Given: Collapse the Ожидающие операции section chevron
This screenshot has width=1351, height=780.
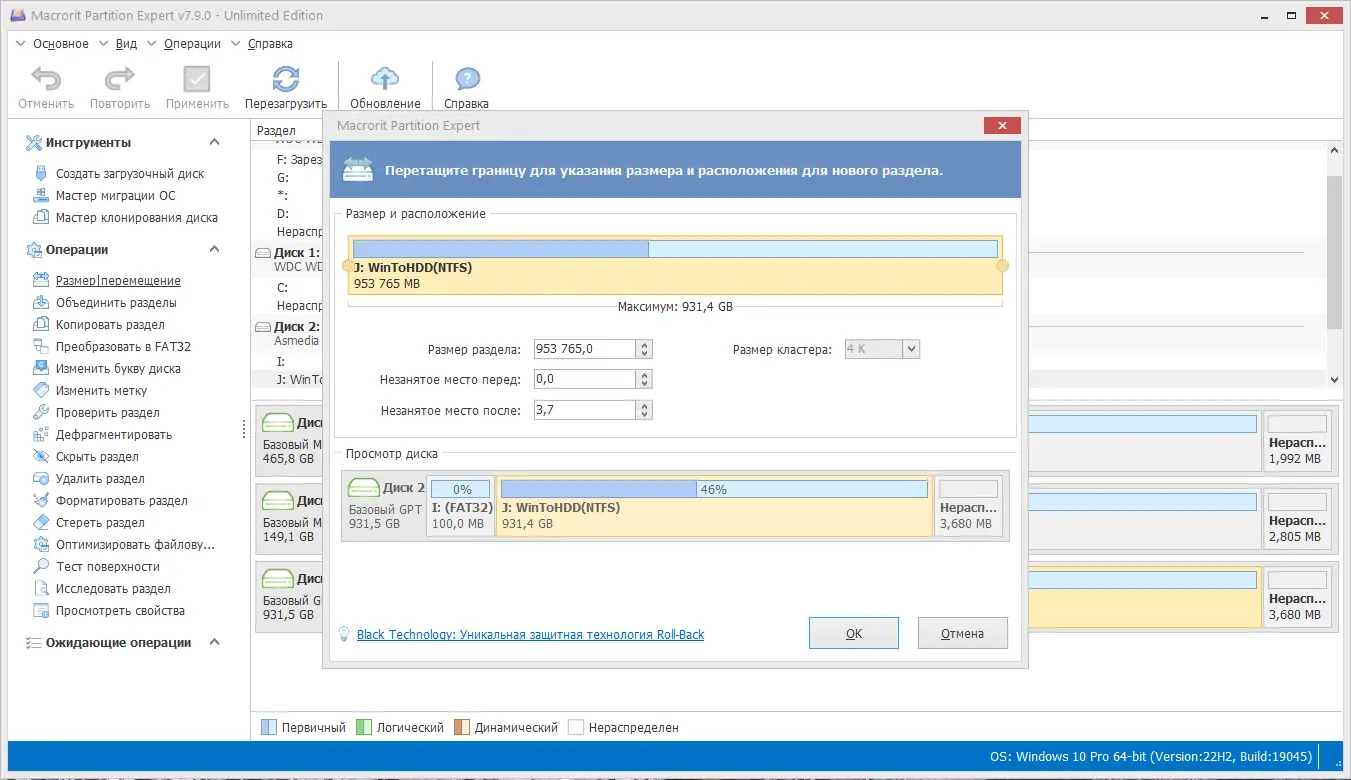Looking at the screenshot, I should (x=214, y=642).
